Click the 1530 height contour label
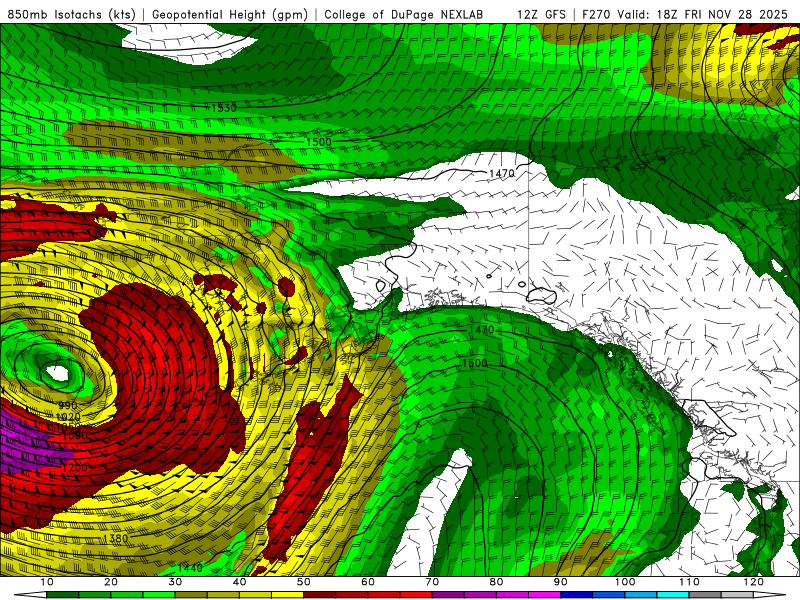The width and height of the screenshot is (800, 600). click(x=223, y=108)
